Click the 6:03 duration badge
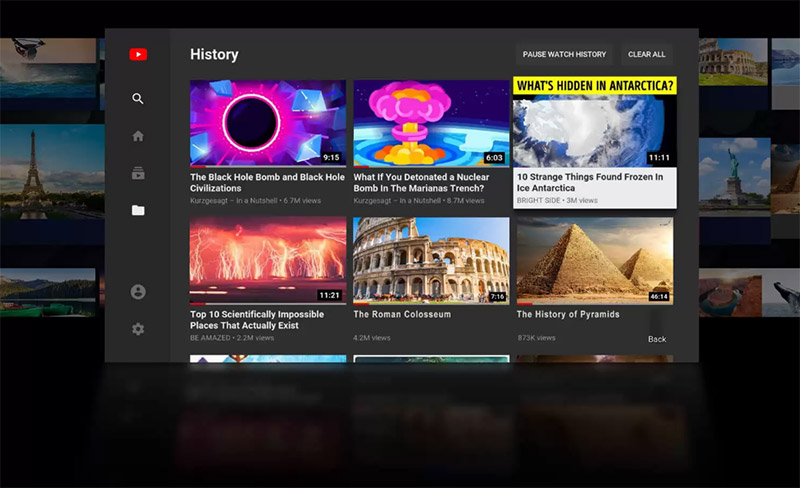Image resolution: width=800 pixels, height=488 pixels. pos(494,158)
